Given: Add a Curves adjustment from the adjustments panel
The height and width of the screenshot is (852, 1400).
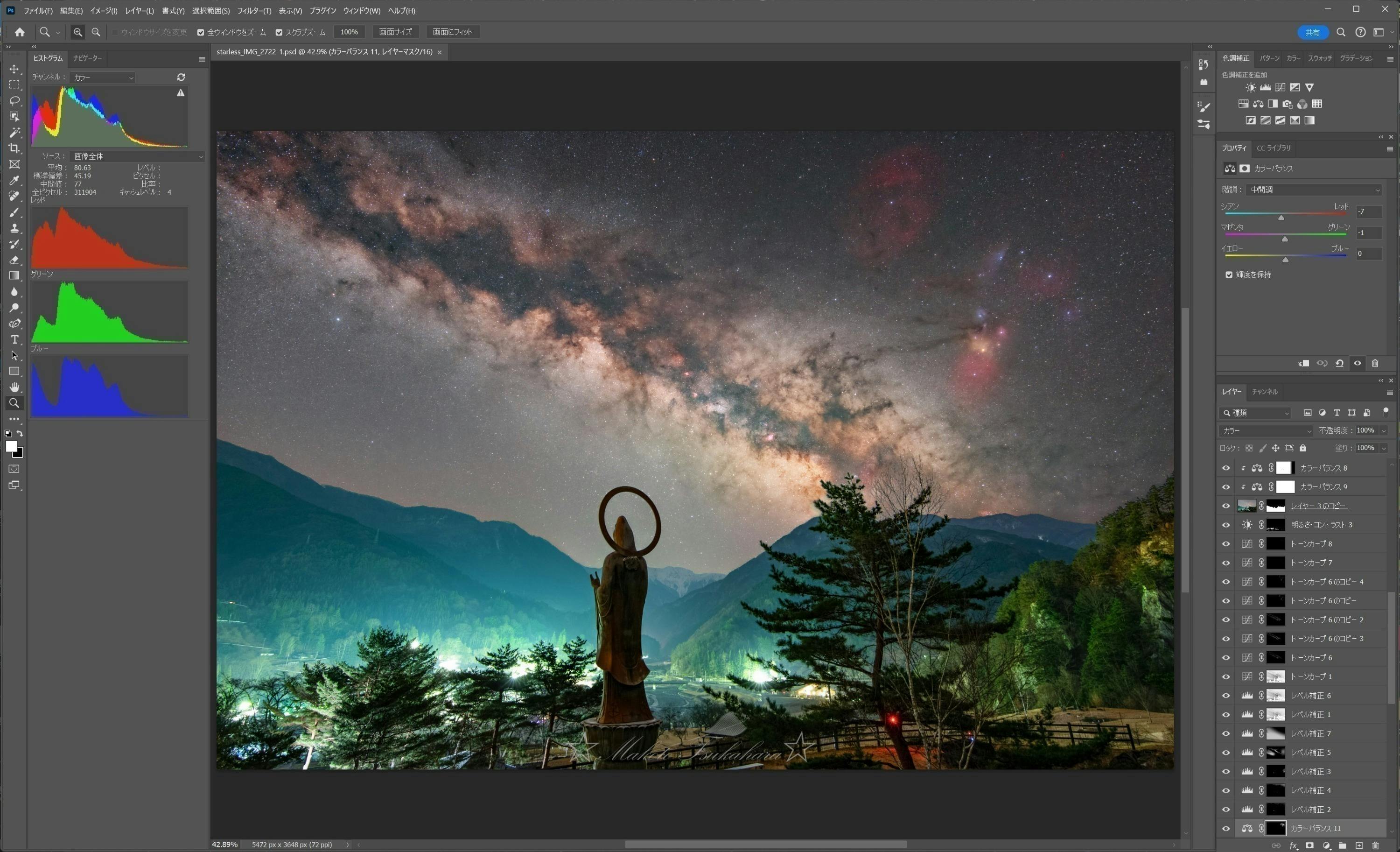Looking at the screenshot, I should tap(1280, 87).
